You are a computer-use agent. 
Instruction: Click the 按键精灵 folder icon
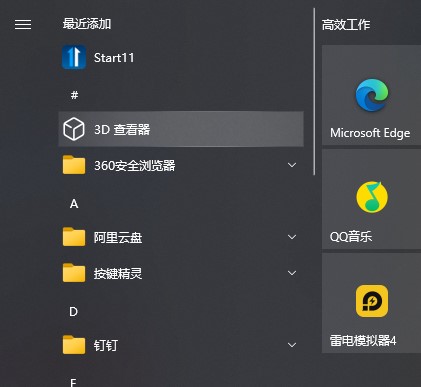tap(74, 273)
